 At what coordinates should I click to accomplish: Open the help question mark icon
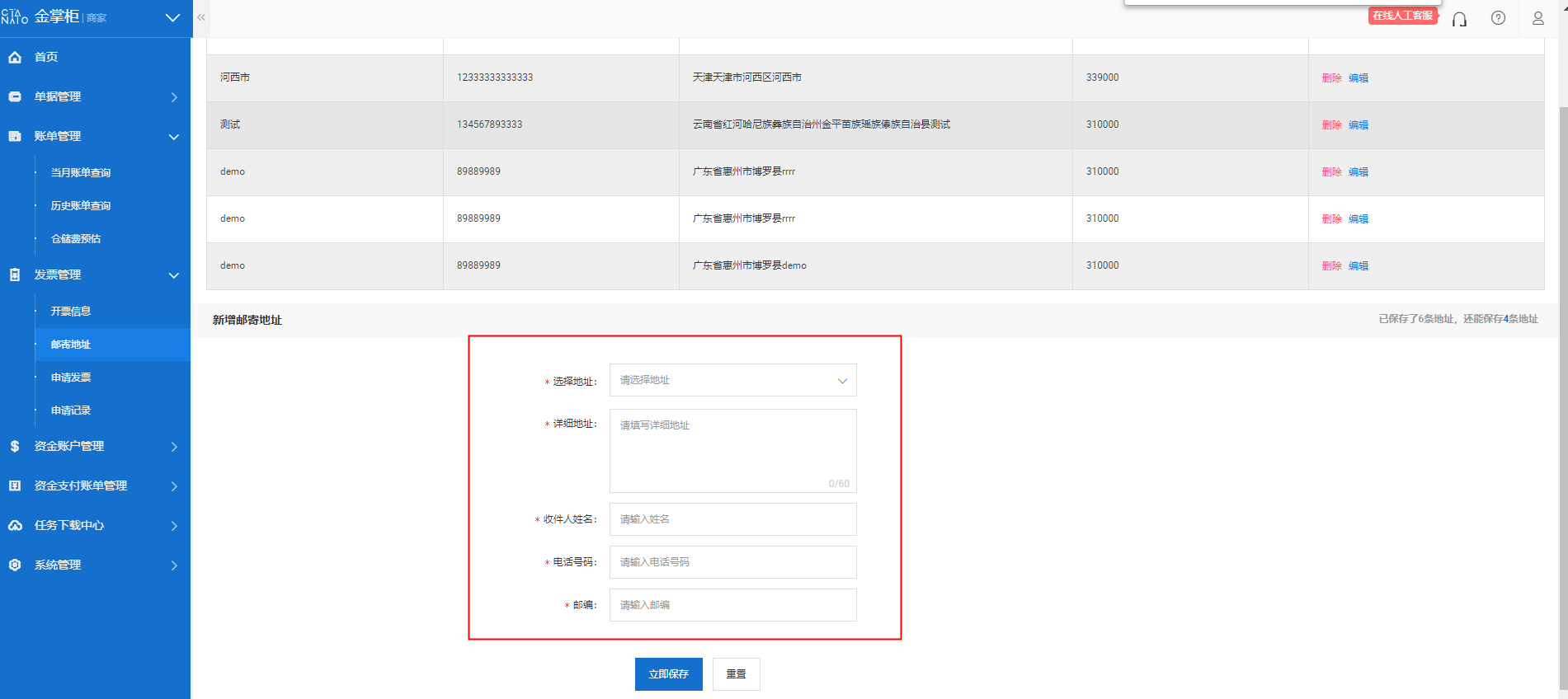click(1498, 18)
